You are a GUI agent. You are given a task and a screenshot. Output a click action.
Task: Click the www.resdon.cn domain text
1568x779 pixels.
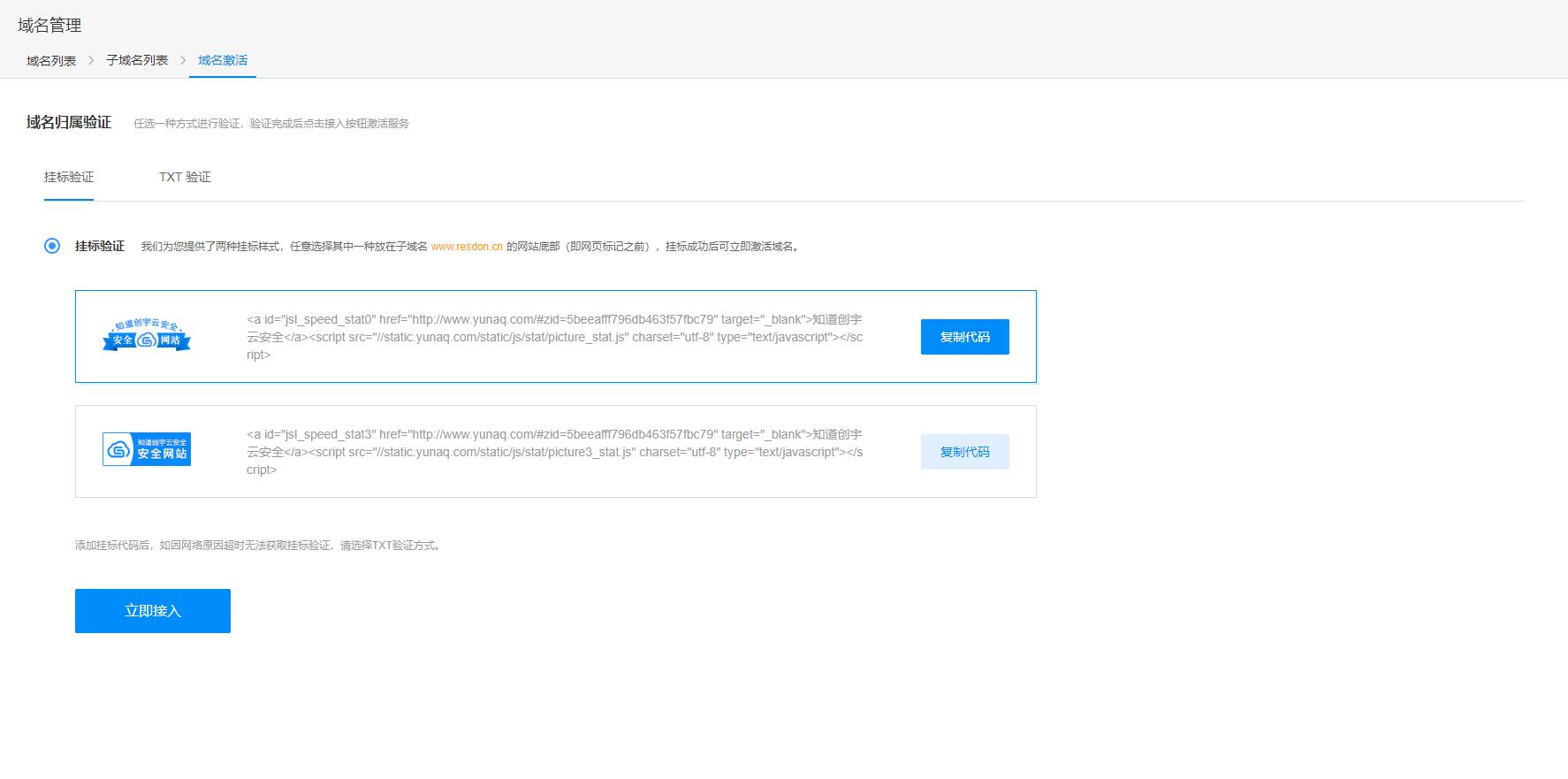click(467, 247)
